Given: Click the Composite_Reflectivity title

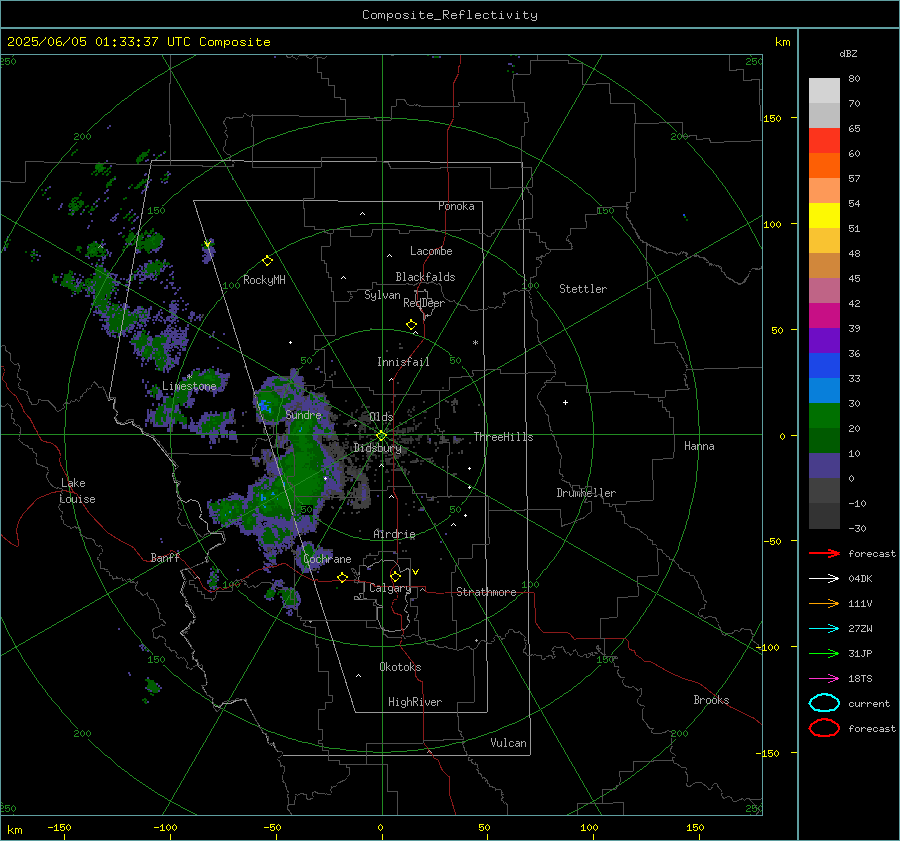Looking at the screenshot, I should coord(450,15).
